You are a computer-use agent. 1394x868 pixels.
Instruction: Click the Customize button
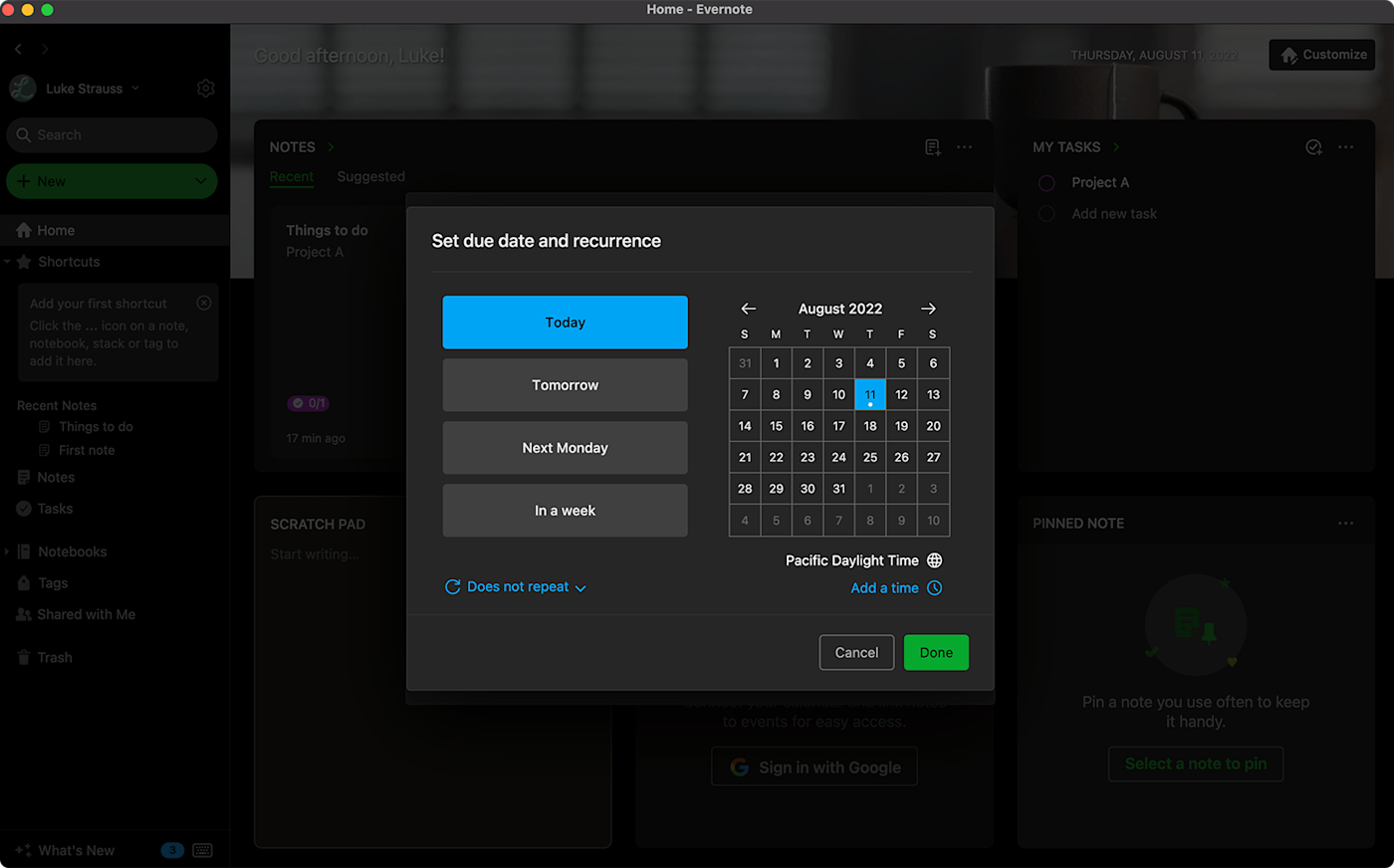click(1322, 55)
